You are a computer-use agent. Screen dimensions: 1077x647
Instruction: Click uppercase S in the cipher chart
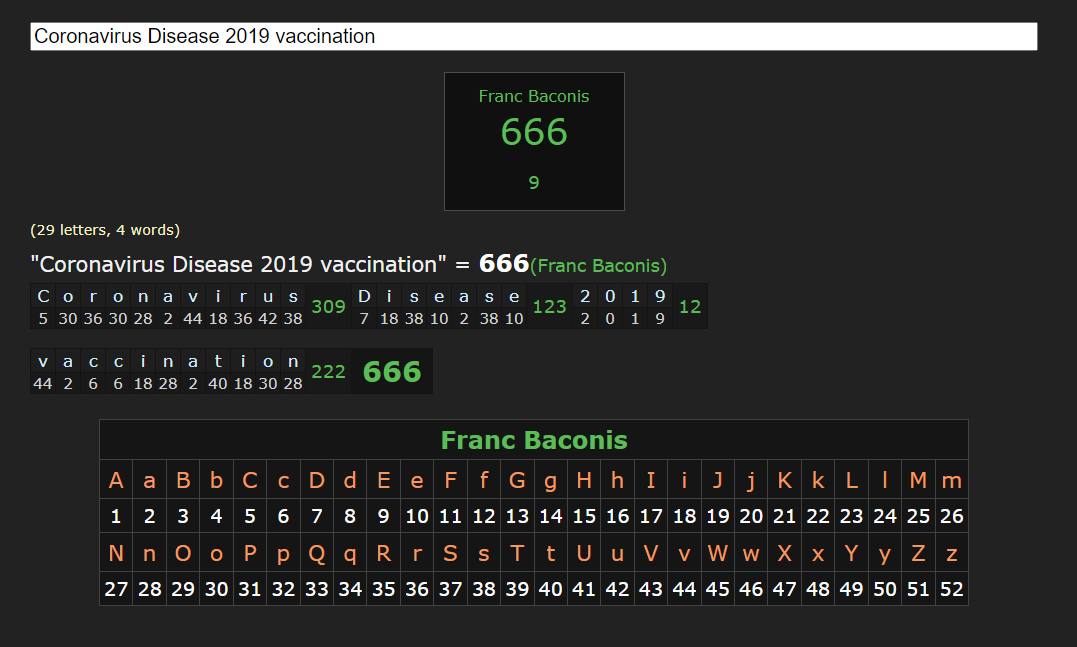(x=451, y=553)
